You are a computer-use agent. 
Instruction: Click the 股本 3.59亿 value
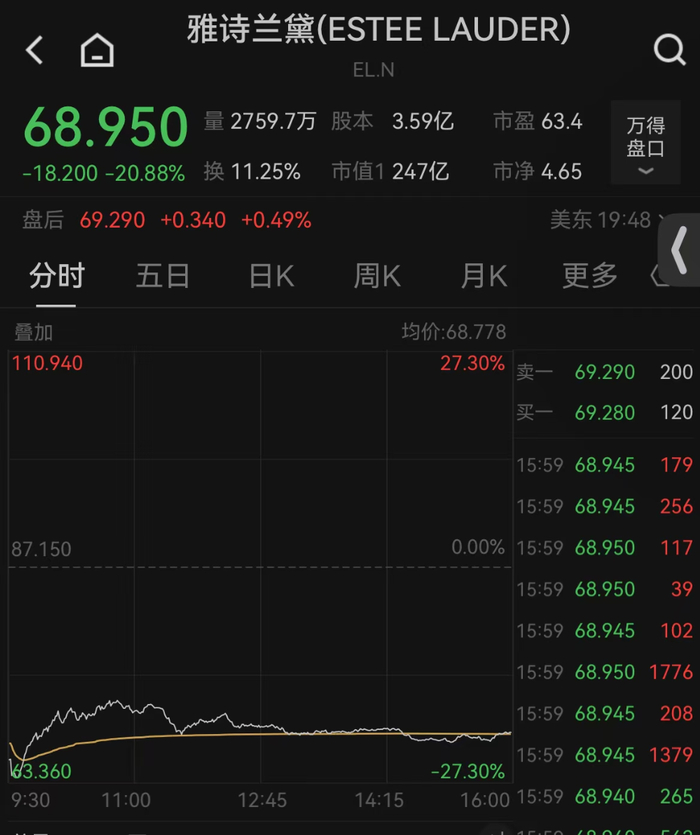coord(393,122)
